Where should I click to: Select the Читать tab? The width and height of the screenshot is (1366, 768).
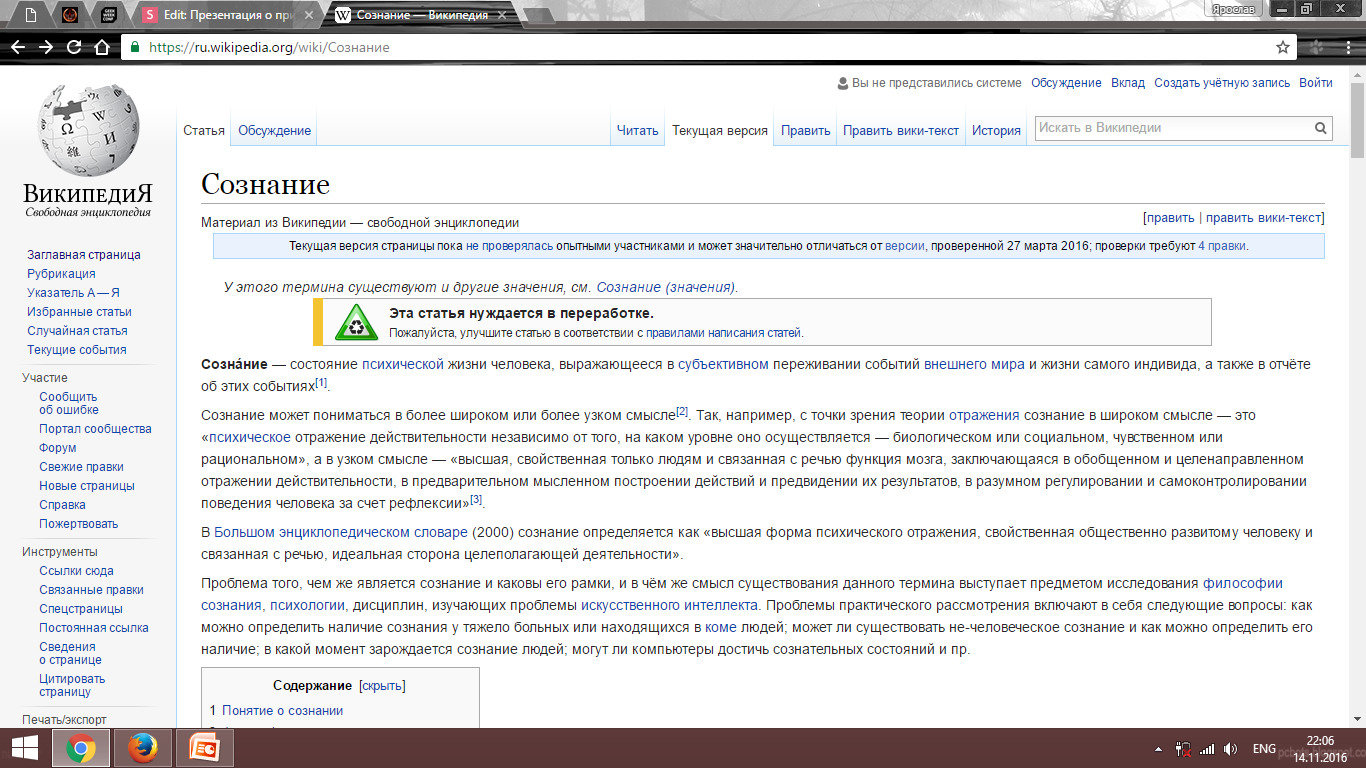(x=637, y=130)
